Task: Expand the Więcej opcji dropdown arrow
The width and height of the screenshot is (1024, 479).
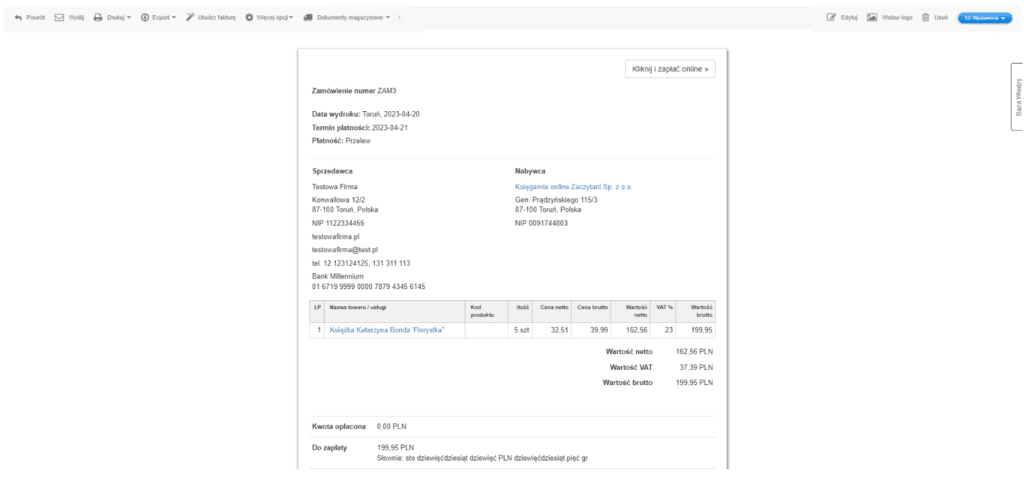Action: [x=291, y=18]
